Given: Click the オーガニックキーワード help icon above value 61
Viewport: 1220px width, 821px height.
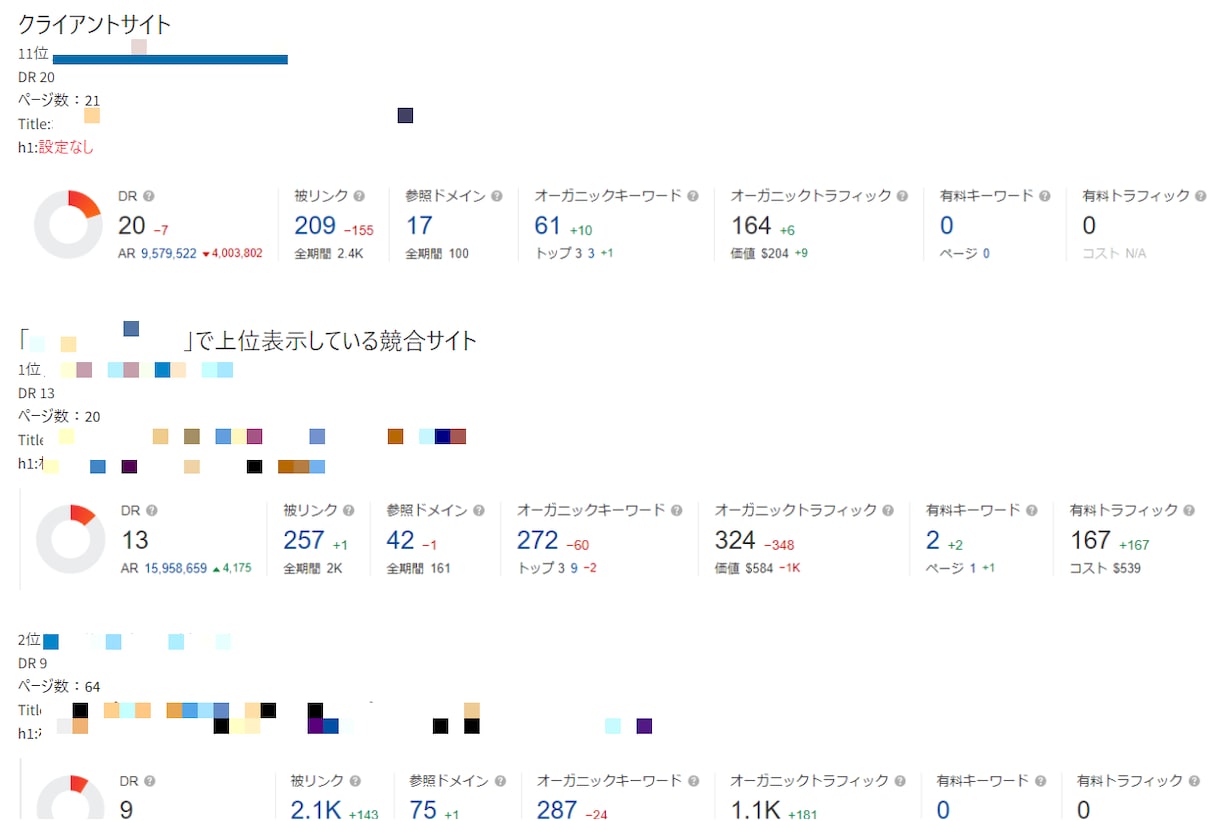Looking at the screenshot, I should pyautogui.click(x=693, y=197).
